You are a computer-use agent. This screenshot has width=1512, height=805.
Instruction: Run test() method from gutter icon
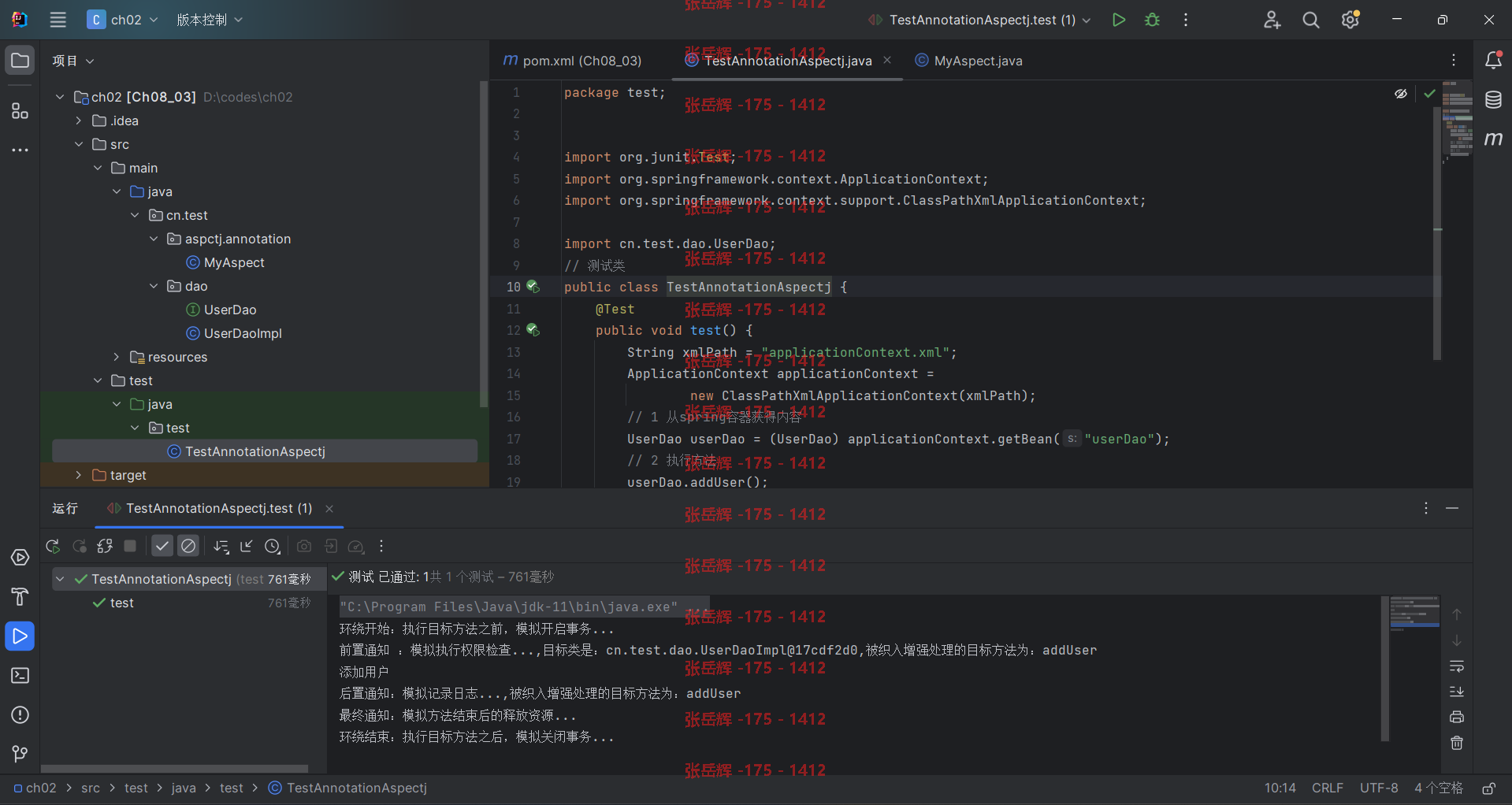click(x=533, y=330)
